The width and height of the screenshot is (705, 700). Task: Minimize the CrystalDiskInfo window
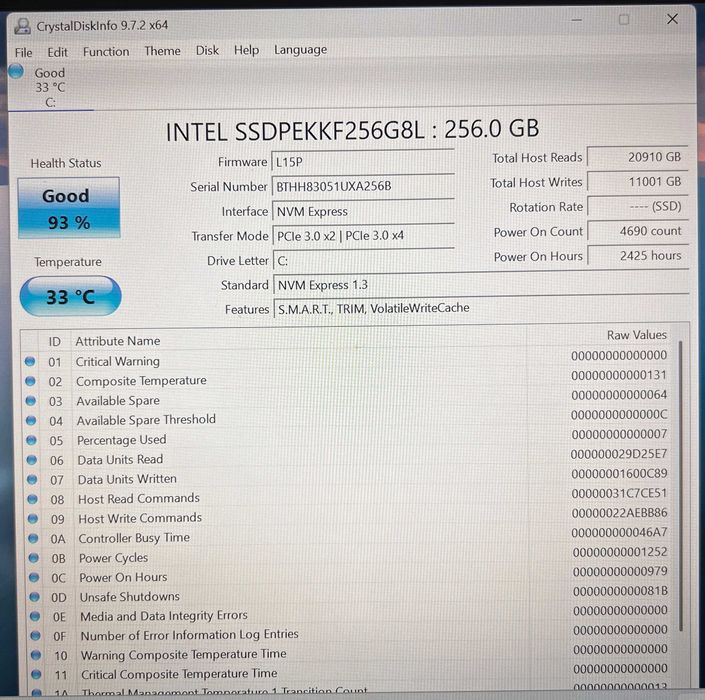[x=577, y=20]
